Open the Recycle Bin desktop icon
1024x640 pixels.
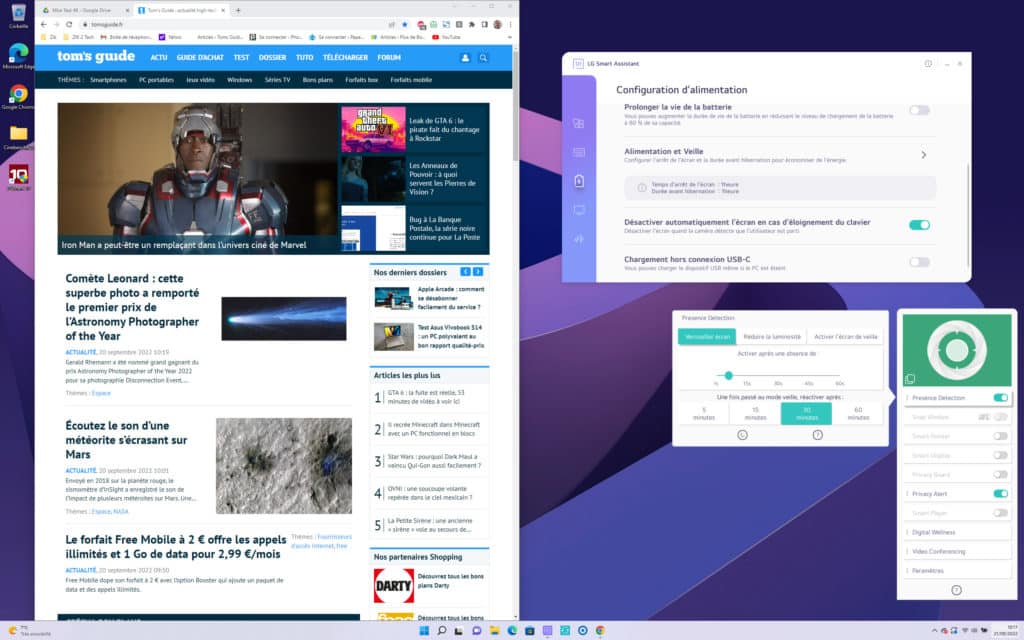pos(18,15)
